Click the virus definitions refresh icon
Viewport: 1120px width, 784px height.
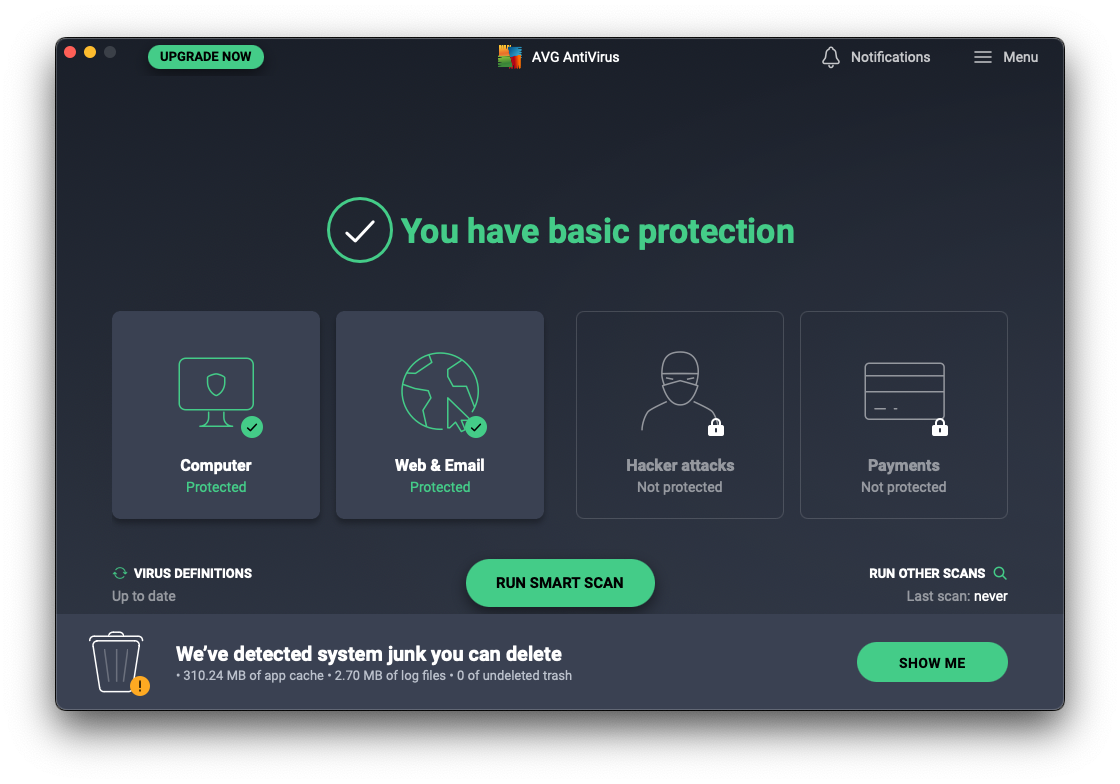click(x=120, y=573)
